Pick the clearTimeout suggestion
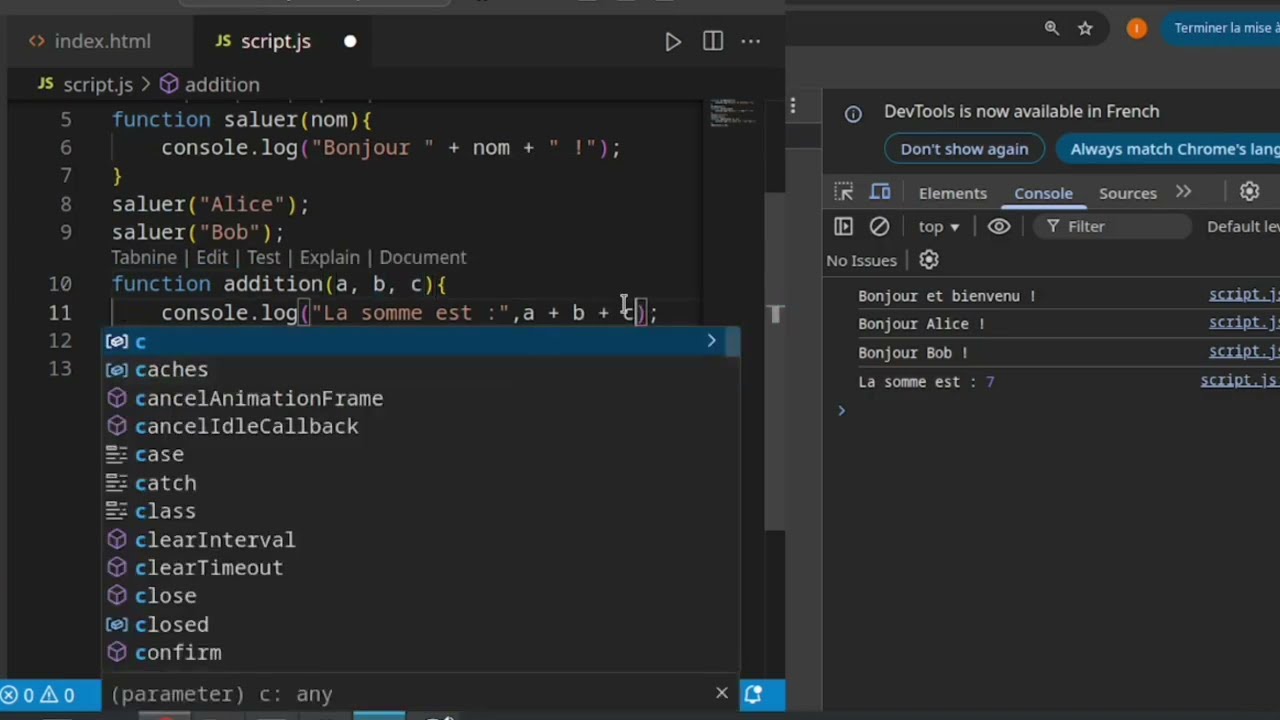This screenshot has height=720, width=1280. [421, 567]
